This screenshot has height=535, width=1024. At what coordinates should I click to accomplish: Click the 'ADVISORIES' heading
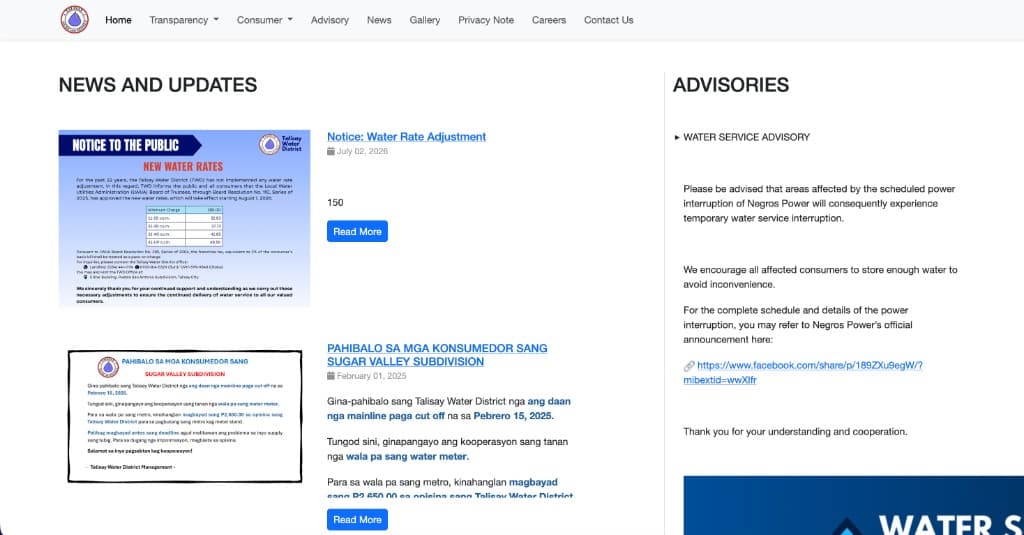pyautogui.click(x=731, y=85)
